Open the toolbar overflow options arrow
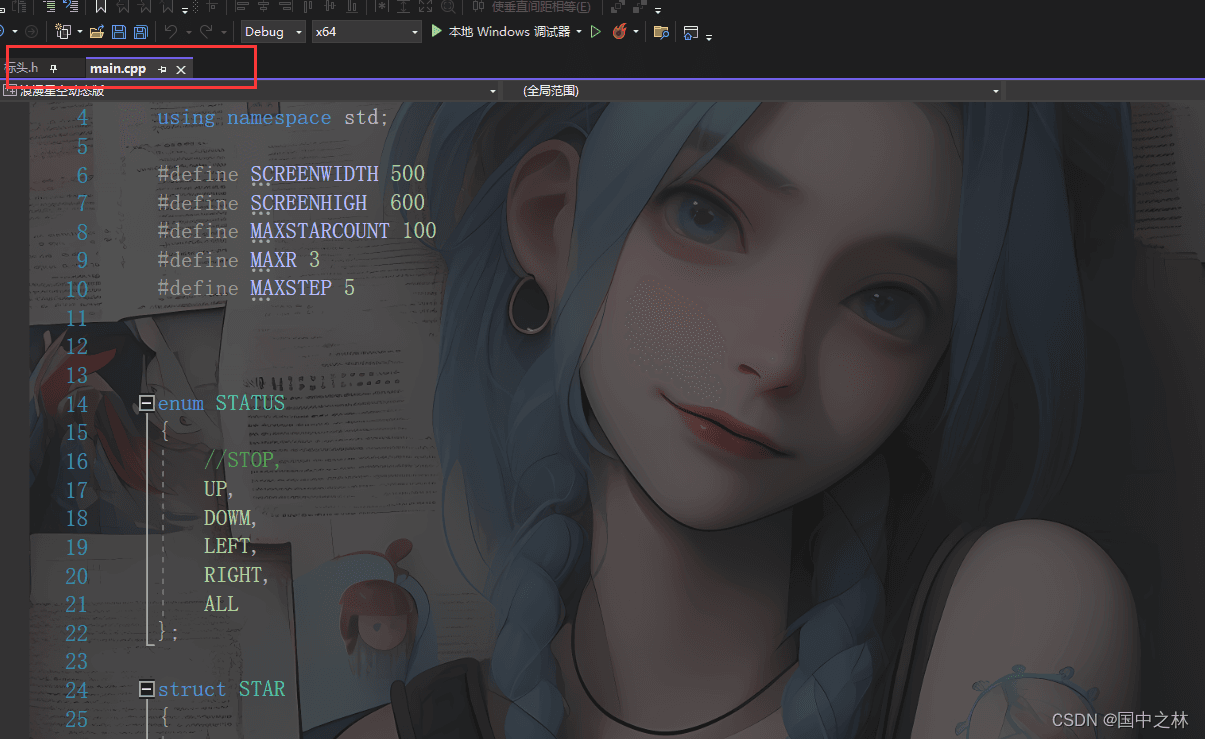Image resolution: width=1205 pixels, height=739 pixels. pyautogui.click(x=709, y=37)
